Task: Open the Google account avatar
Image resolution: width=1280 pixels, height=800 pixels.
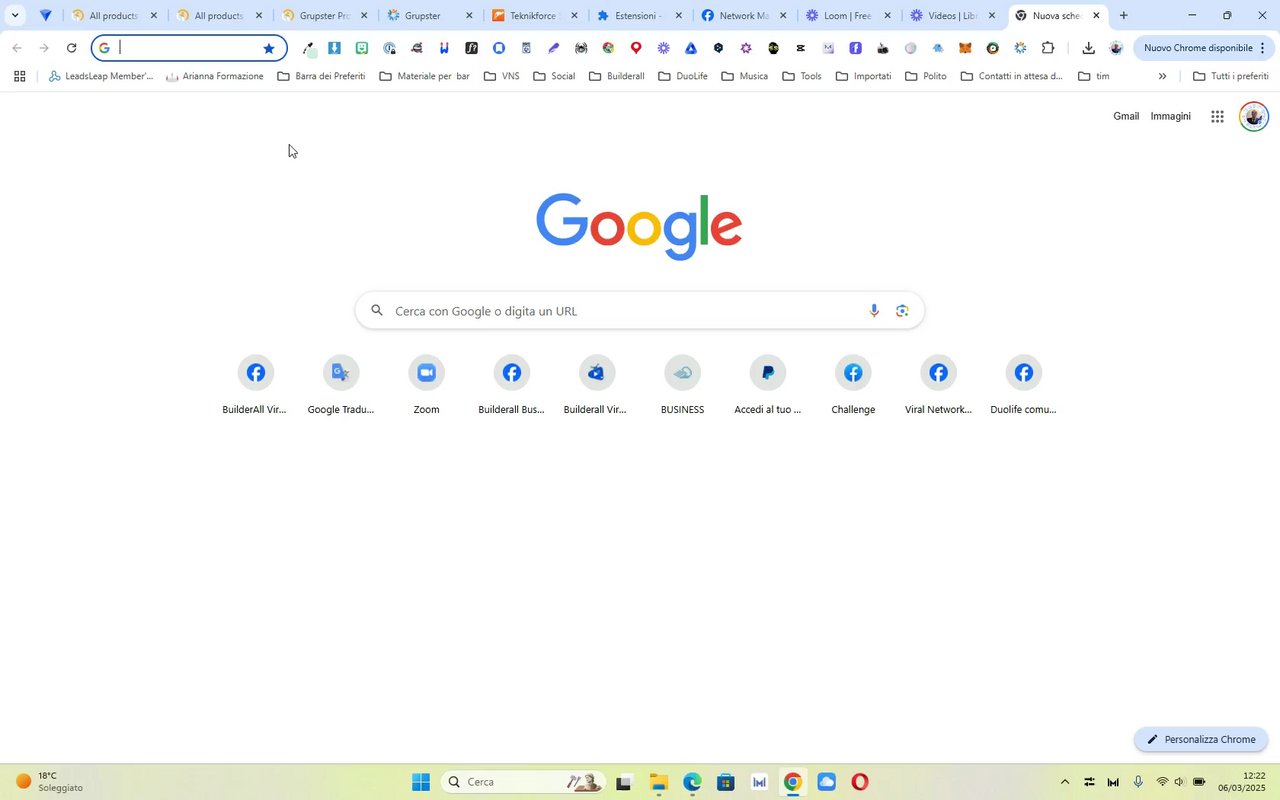Action: coord(1253,116)
